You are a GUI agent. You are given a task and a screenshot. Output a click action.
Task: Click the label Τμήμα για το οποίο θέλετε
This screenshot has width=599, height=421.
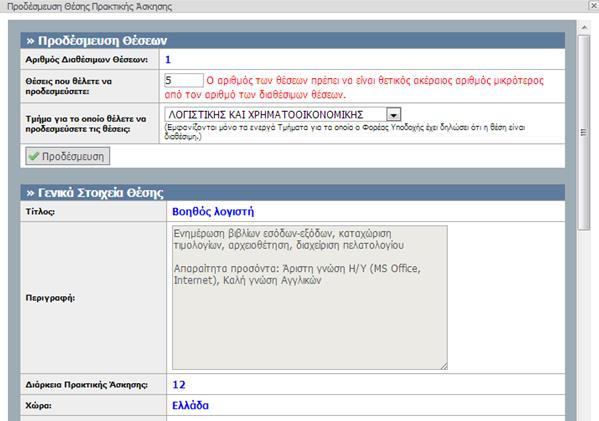pyautogui.click(x=86, y=124)
